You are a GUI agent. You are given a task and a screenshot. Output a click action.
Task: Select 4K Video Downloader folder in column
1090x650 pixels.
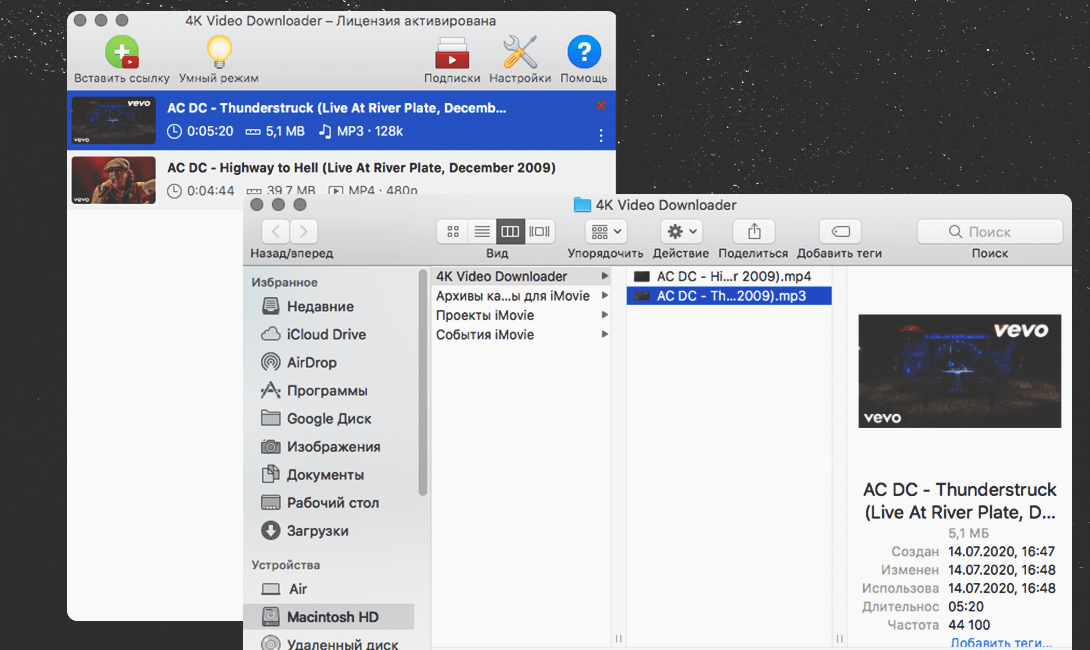coord(521,276)
